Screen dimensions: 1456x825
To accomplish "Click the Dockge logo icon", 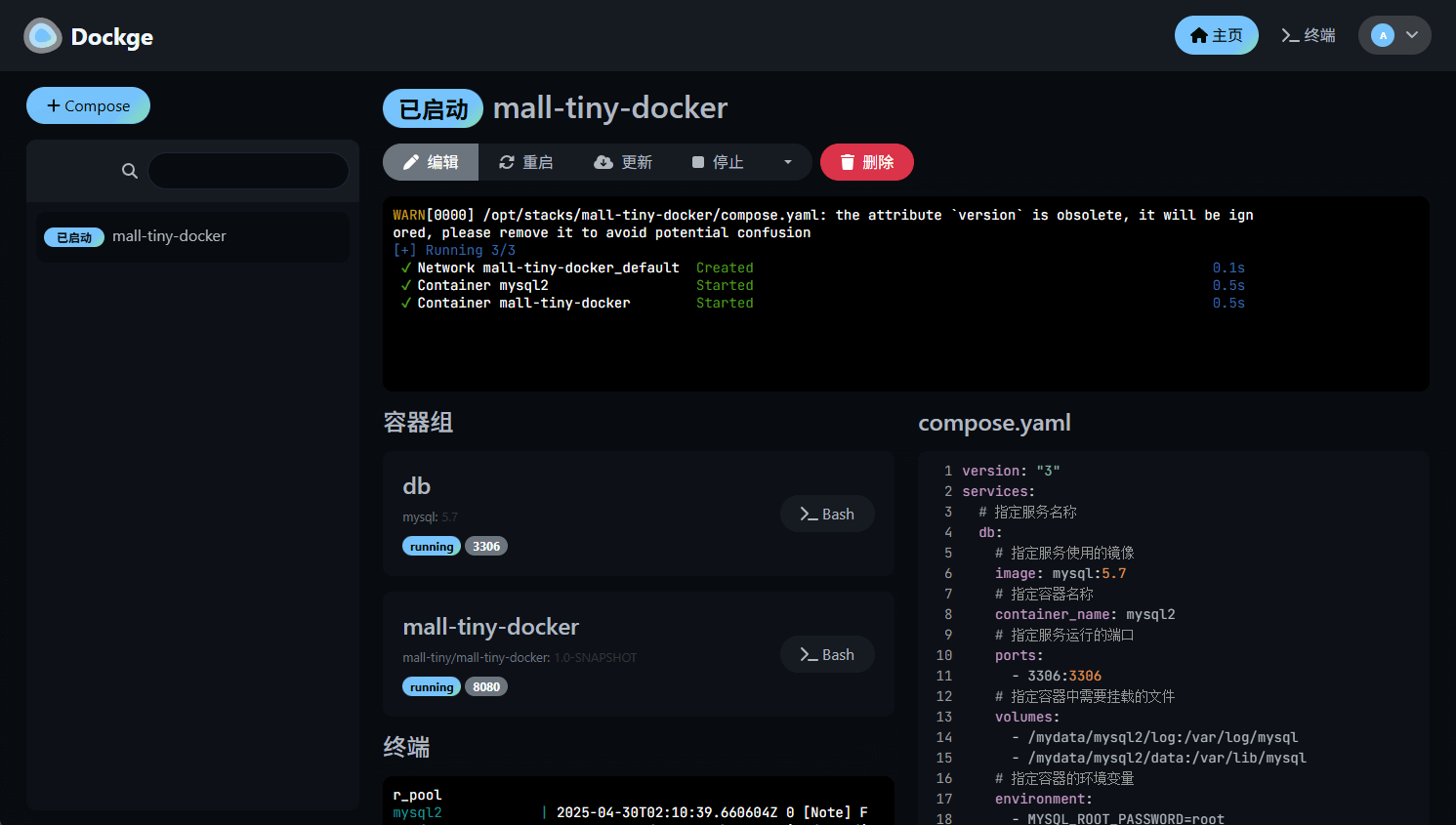I will (43, 36).
